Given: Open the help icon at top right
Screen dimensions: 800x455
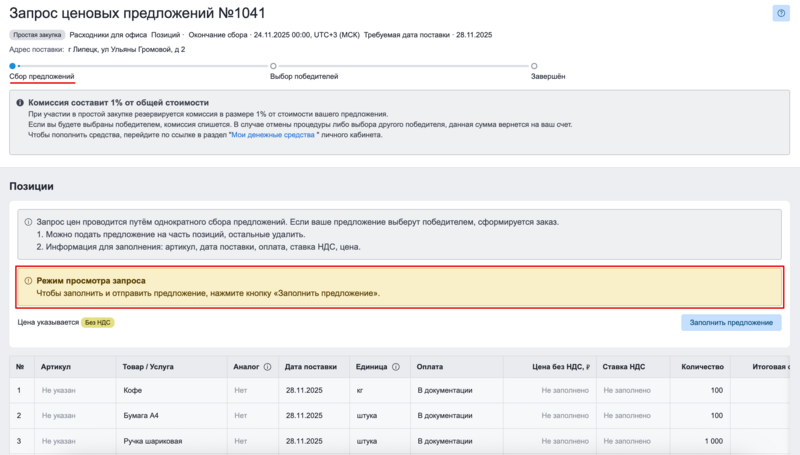Looking at the screenshot, I should pos(781,13).
